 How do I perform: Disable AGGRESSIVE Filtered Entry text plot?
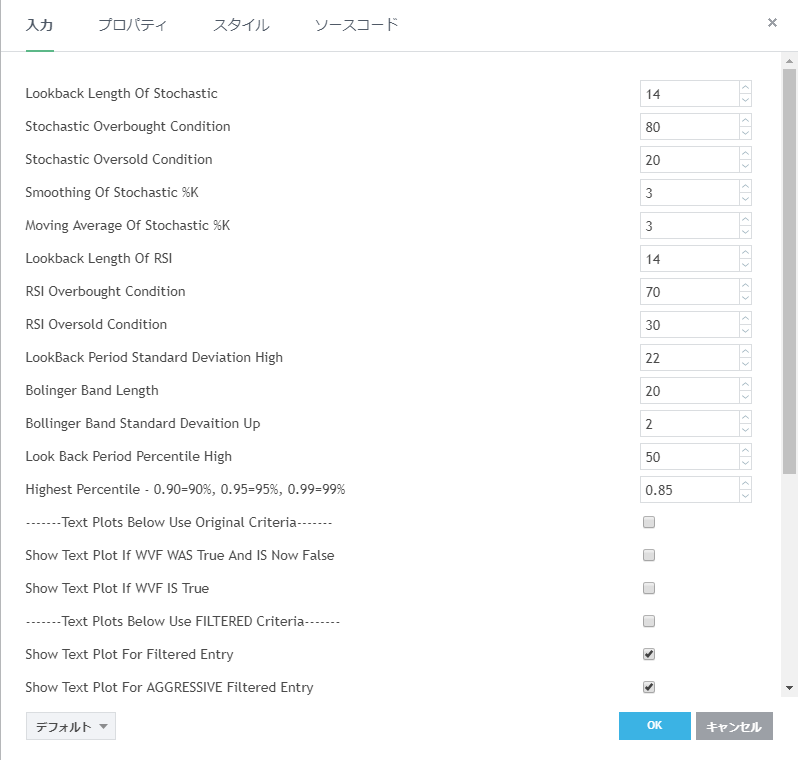coord(649,687)
